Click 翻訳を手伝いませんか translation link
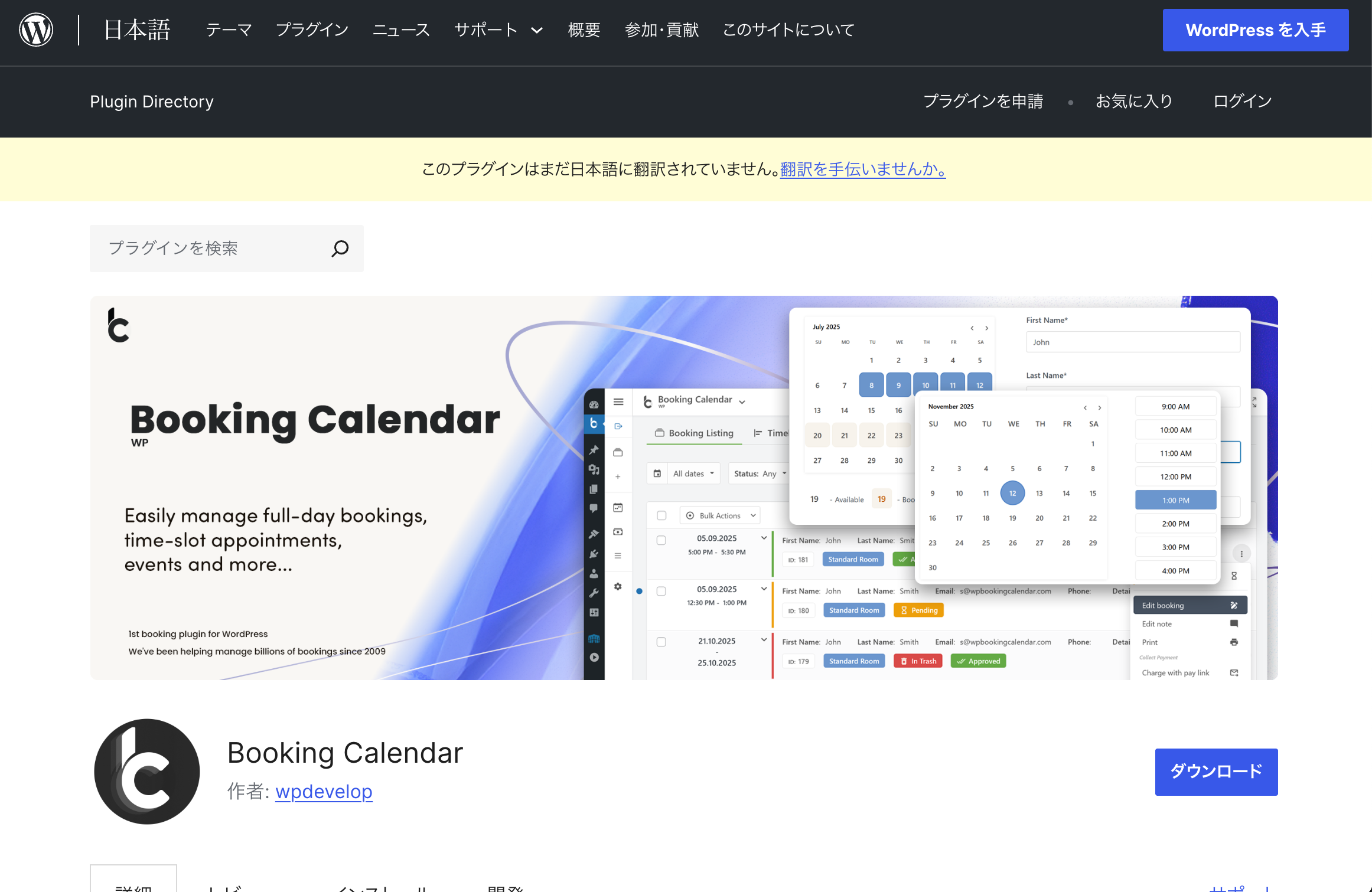This screenshot has width=1372, height=892. [862, 169]
